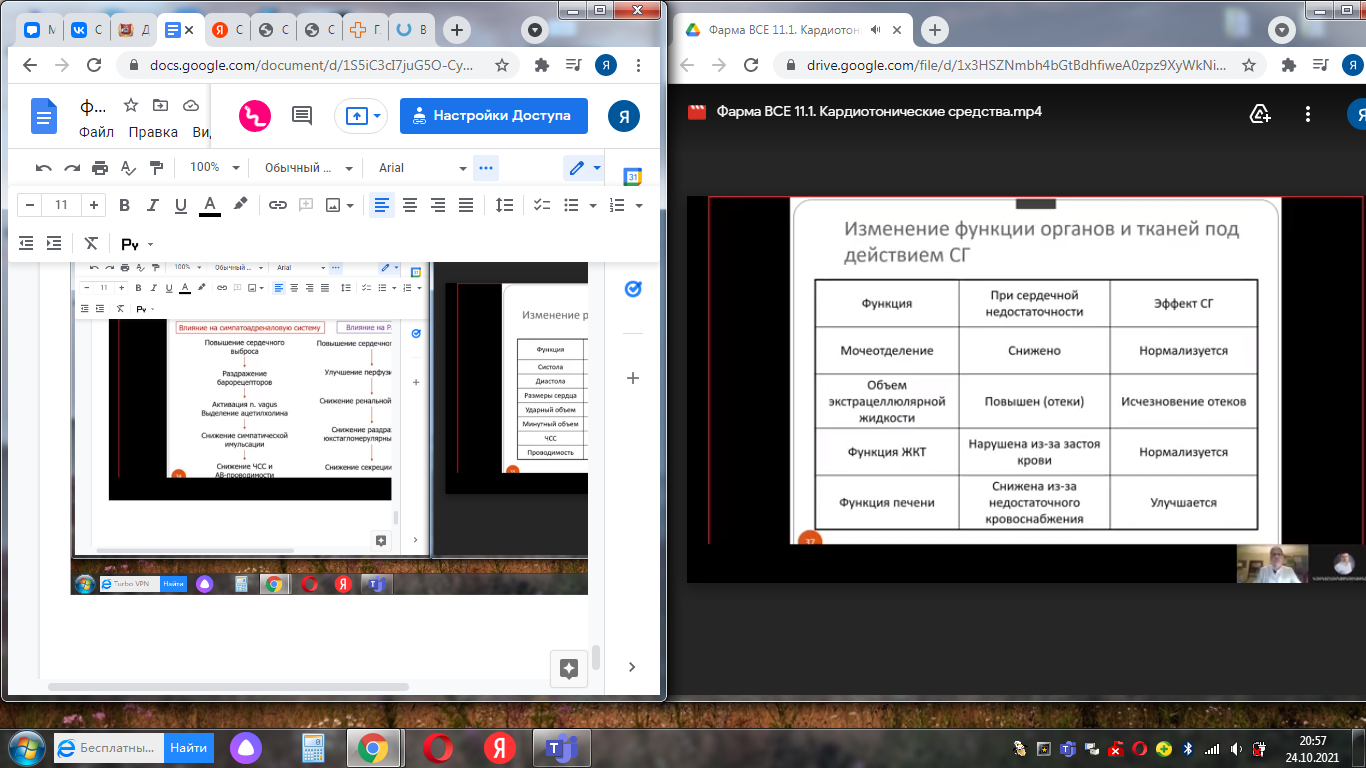Open the Arial font dropdown
The width and height of the screenshot is (1366, 768).
[x=422, y=168]
